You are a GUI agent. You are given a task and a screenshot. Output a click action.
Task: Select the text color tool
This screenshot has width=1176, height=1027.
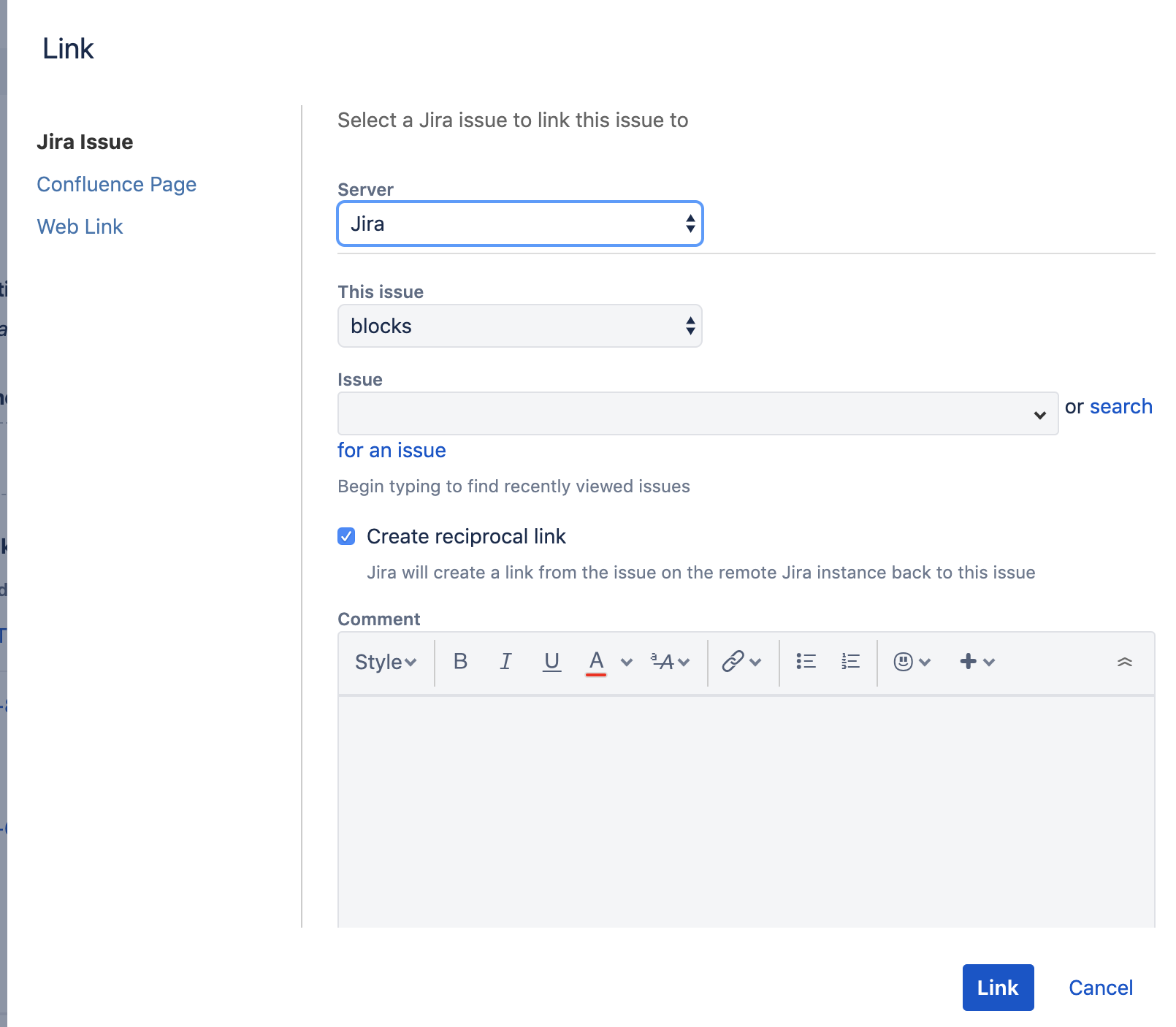click(597, 662)
